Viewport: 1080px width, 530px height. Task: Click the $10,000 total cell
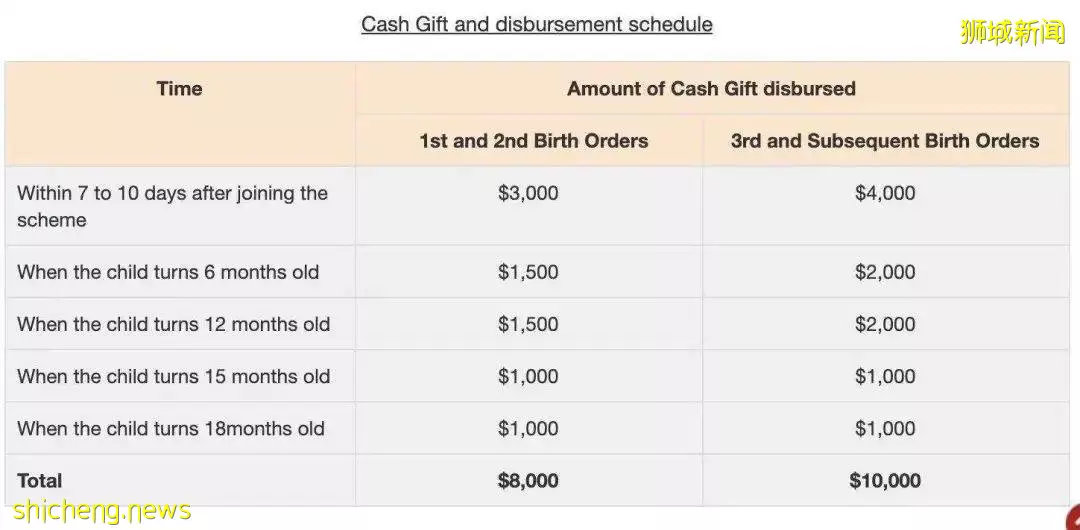[x=885, y=480]
